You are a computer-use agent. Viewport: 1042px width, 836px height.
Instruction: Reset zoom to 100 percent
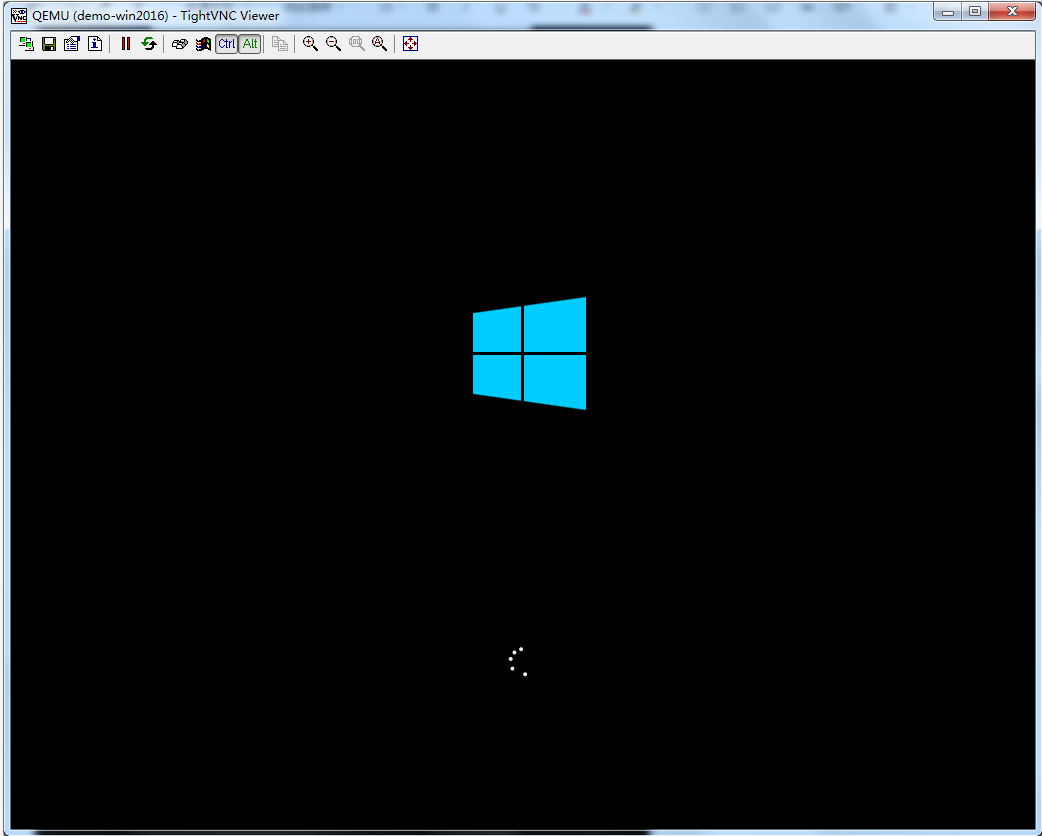pyautogui.click(x=357, y=44)
